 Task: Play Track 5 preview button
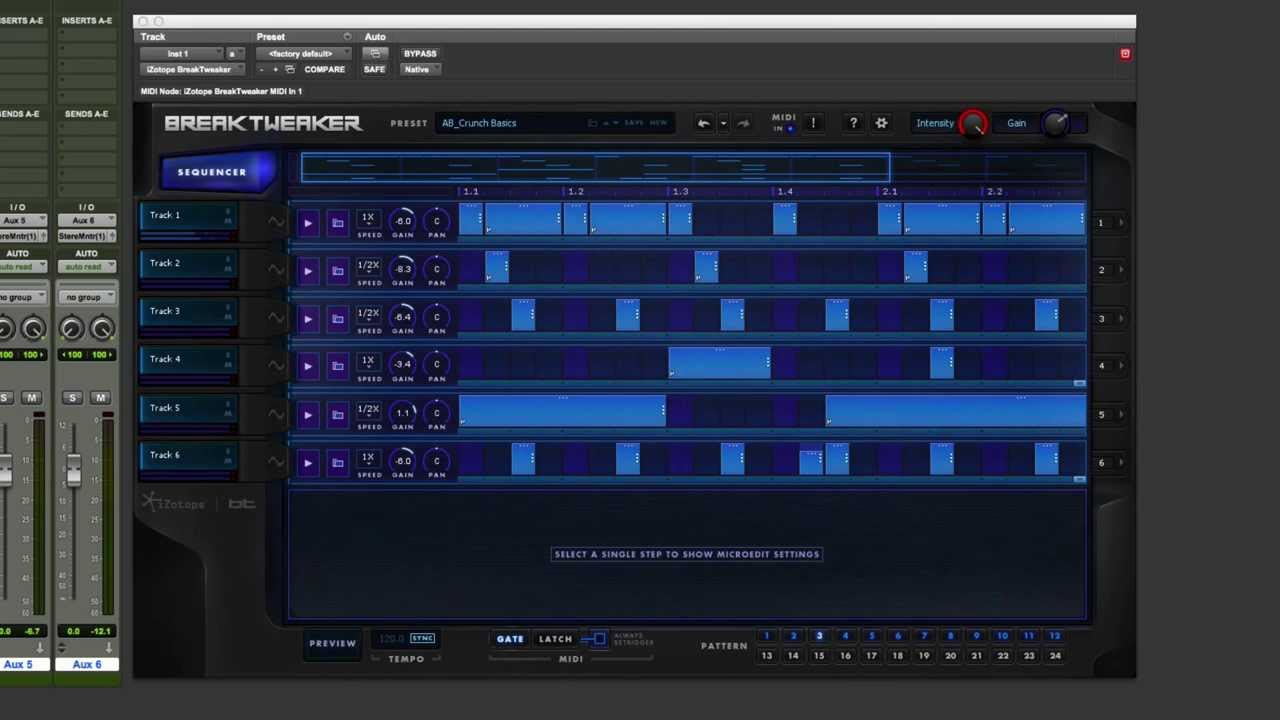tap(308, 414)
